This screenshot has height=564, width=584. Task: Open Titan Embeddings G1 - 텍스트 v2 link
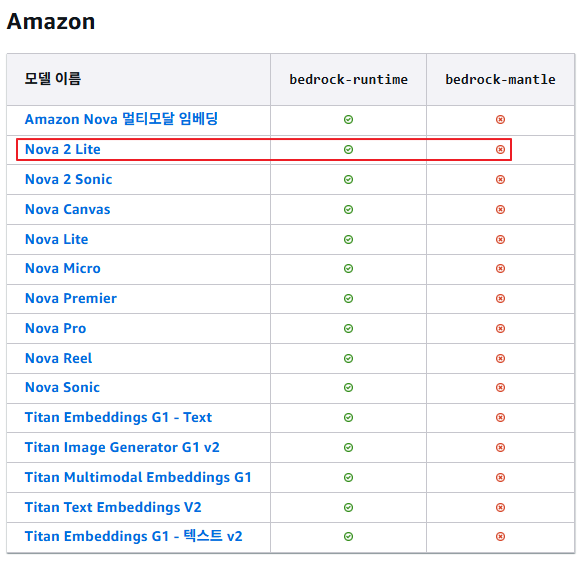click(133, 536)
